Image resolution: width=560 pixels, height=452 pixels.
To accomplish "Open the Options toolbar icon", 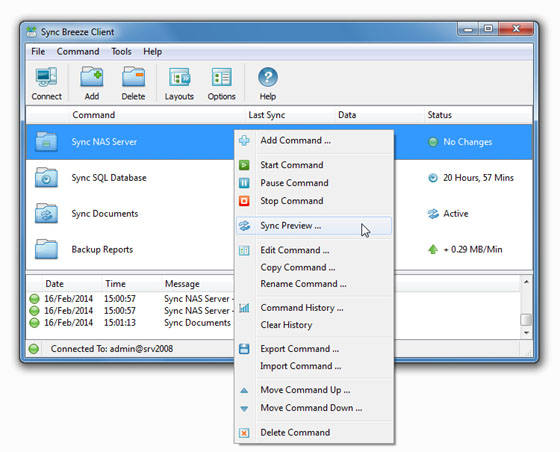I will 221,77.
